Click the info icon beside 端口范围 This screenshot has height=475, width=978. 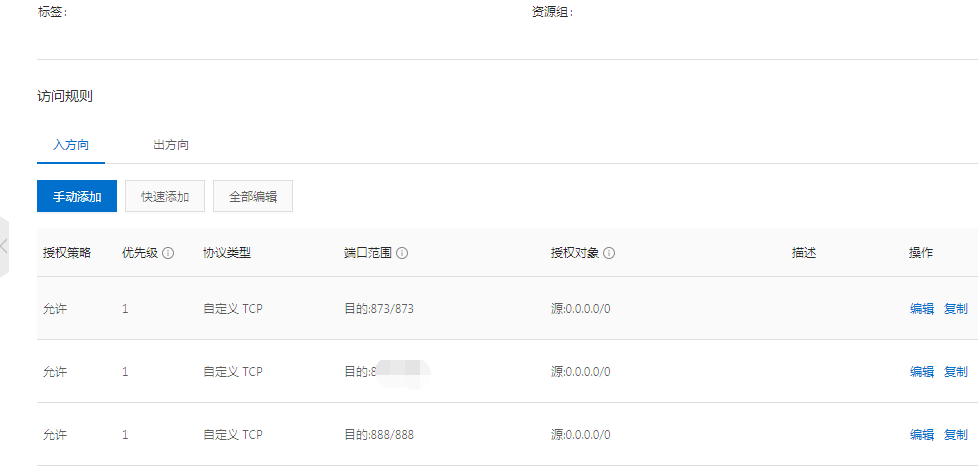[x=402, y=253]
